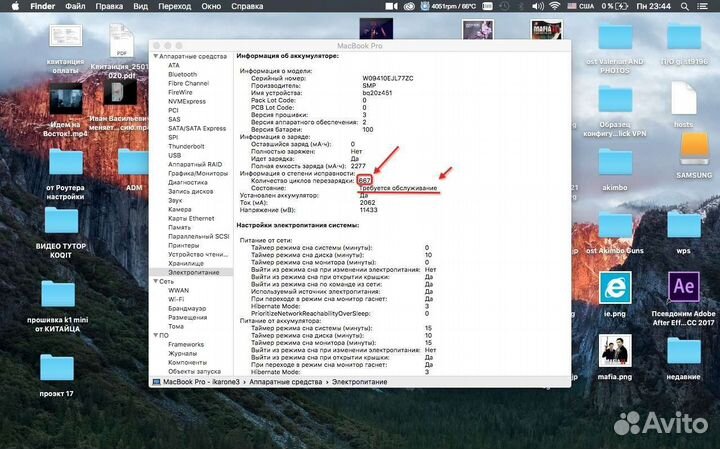Select Брандмауэр in the sidebar
Screen dimensions: 720x449
(187, 308)
